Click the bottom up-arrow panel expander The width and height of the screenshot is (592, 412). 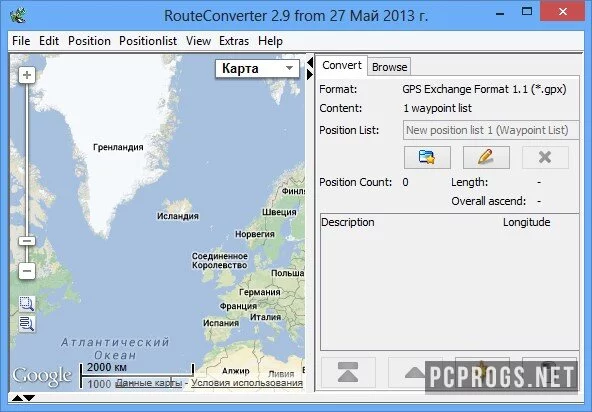point(17,398)
